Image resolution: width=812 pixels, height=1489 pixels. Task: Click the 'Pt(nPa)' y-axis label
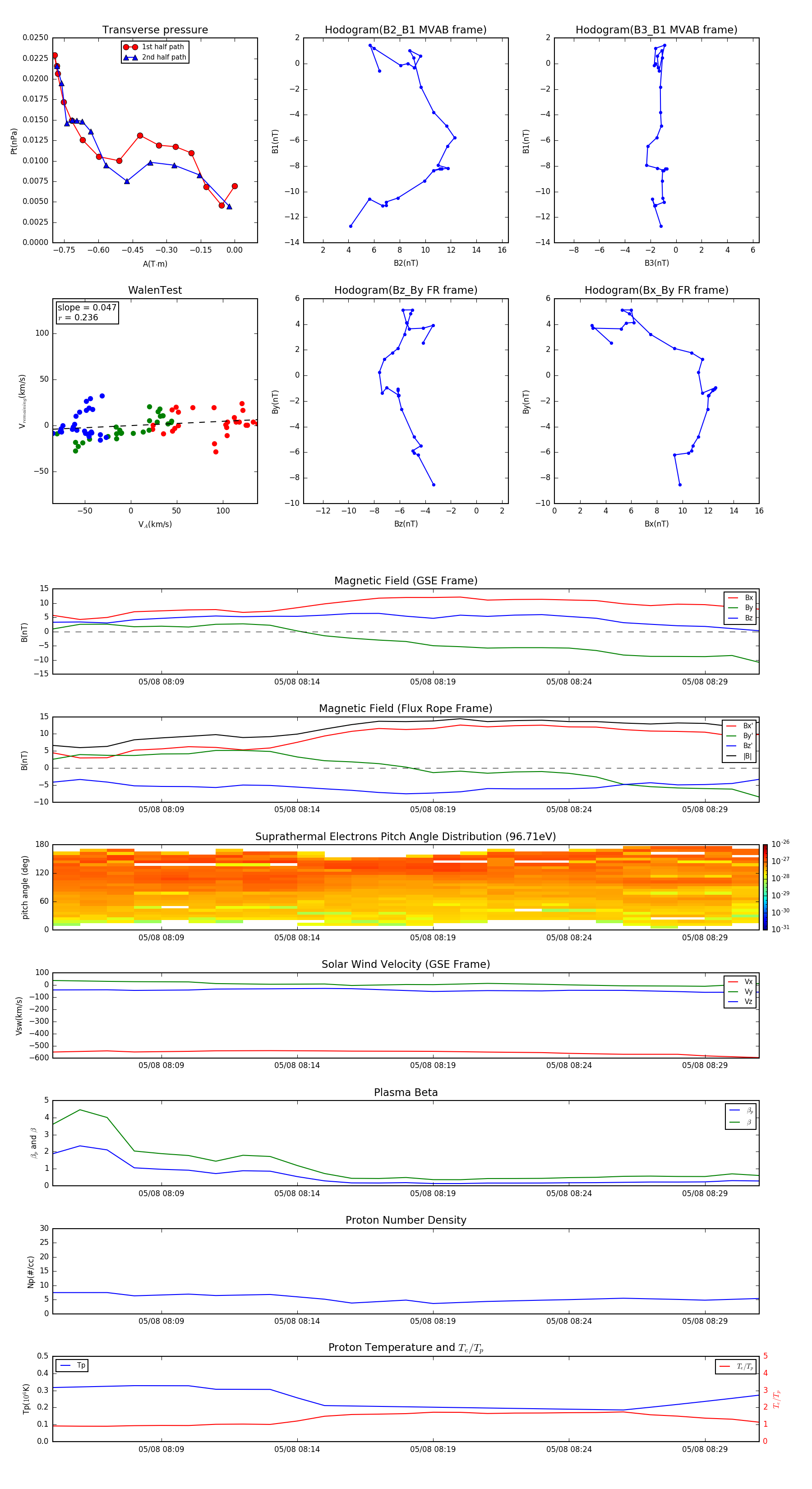(14, 141)
